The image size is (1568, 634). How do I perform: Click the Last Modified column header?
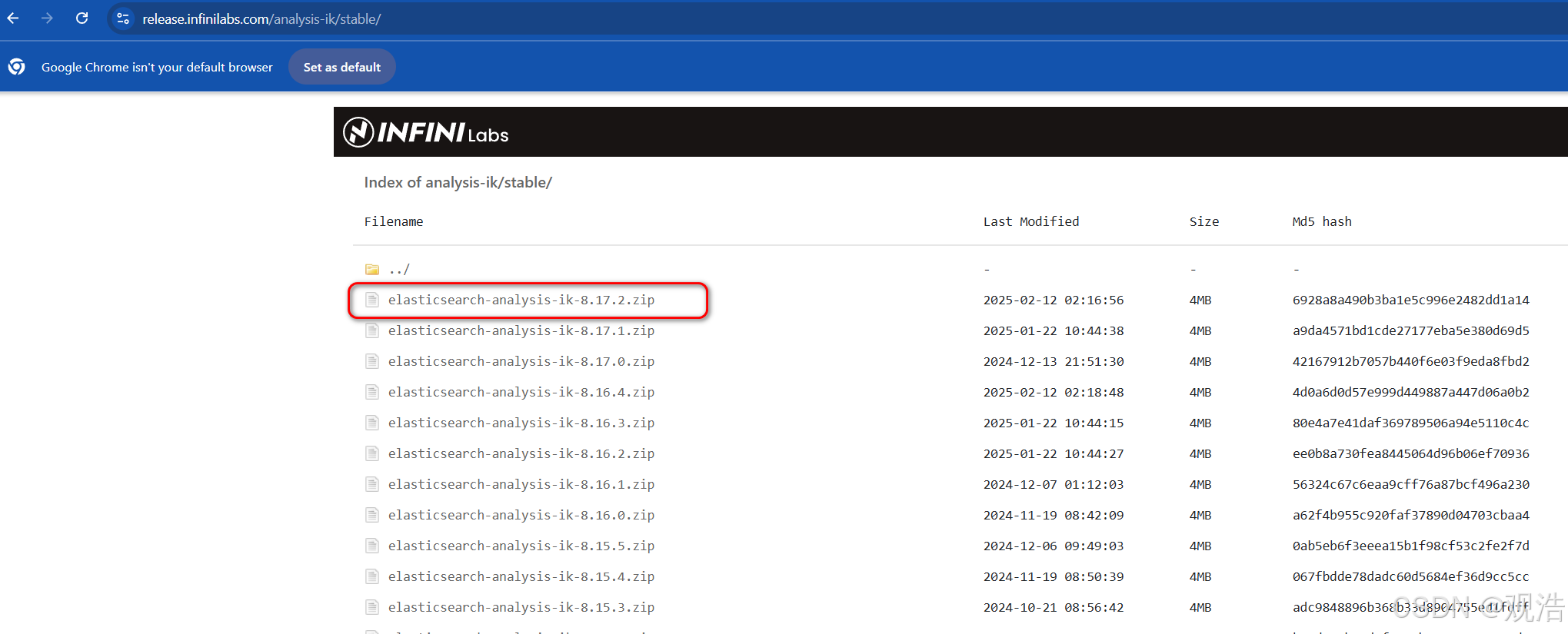1031,221
